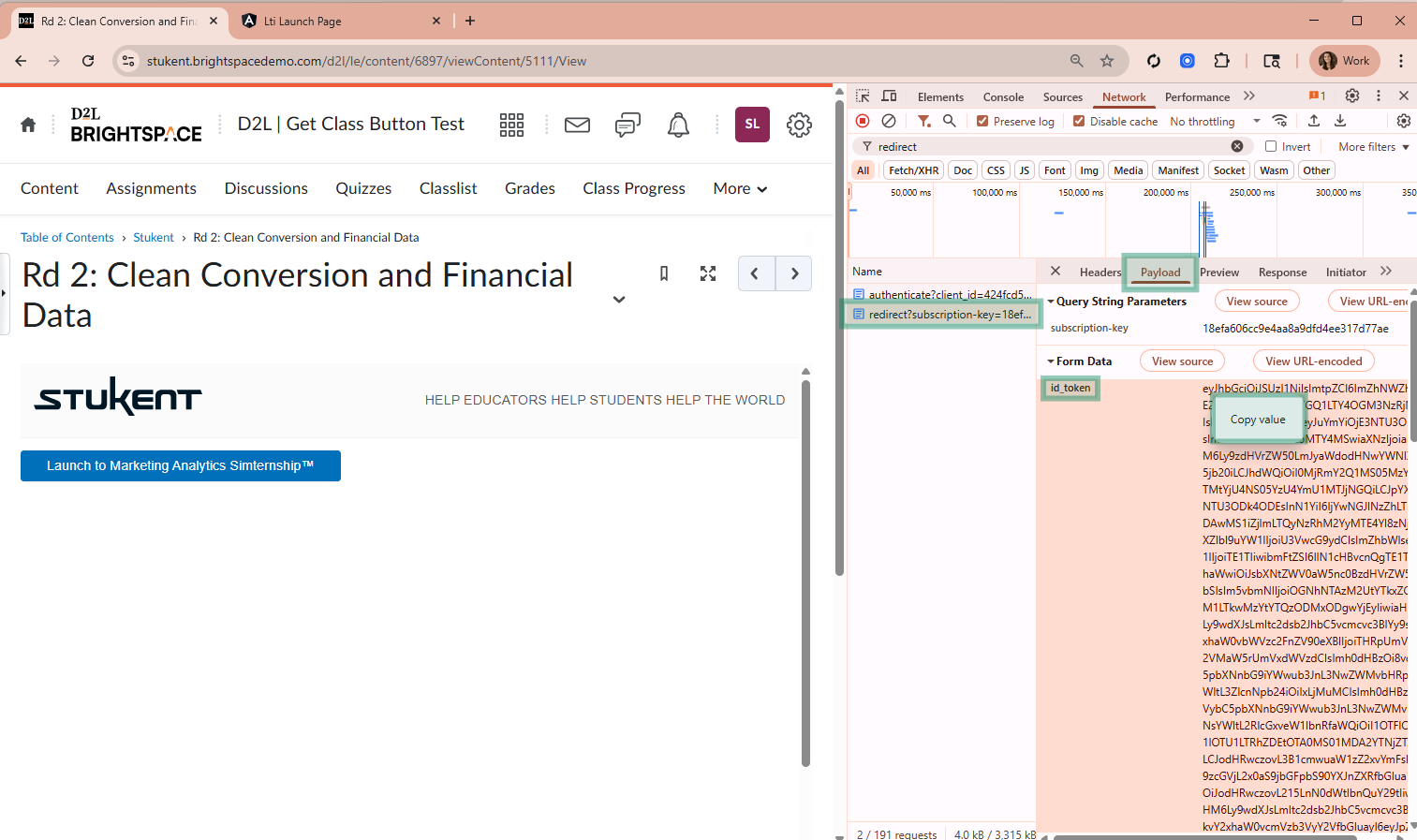Show more request detail tabs
This screenshot has width=1417, height=840.
coord(1386,271)
